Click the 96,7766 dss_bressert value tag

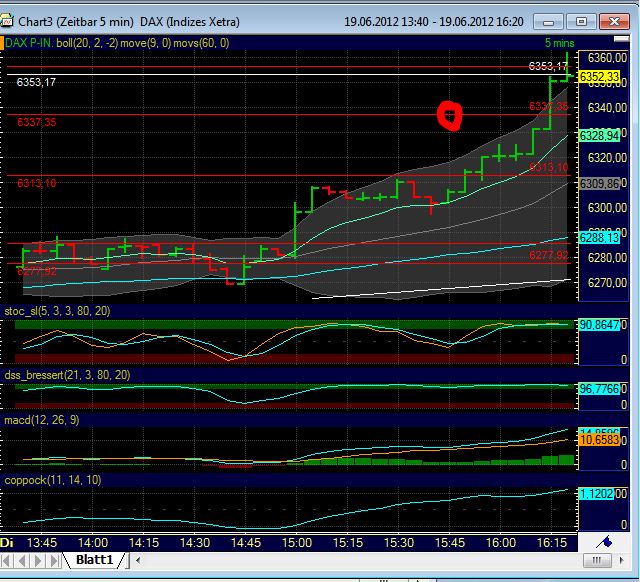(x=599, y=389)
